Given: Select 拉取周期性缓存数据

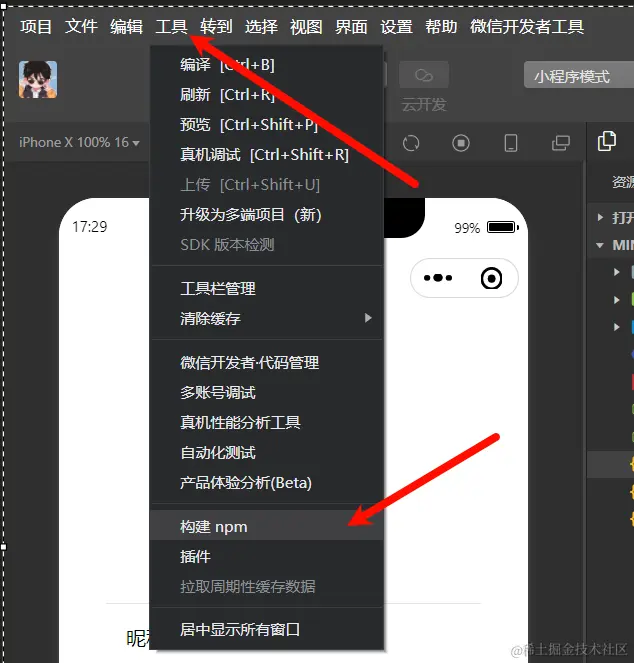Looking at the screenshot, I should pyautogui.click(x=266, y=587).
